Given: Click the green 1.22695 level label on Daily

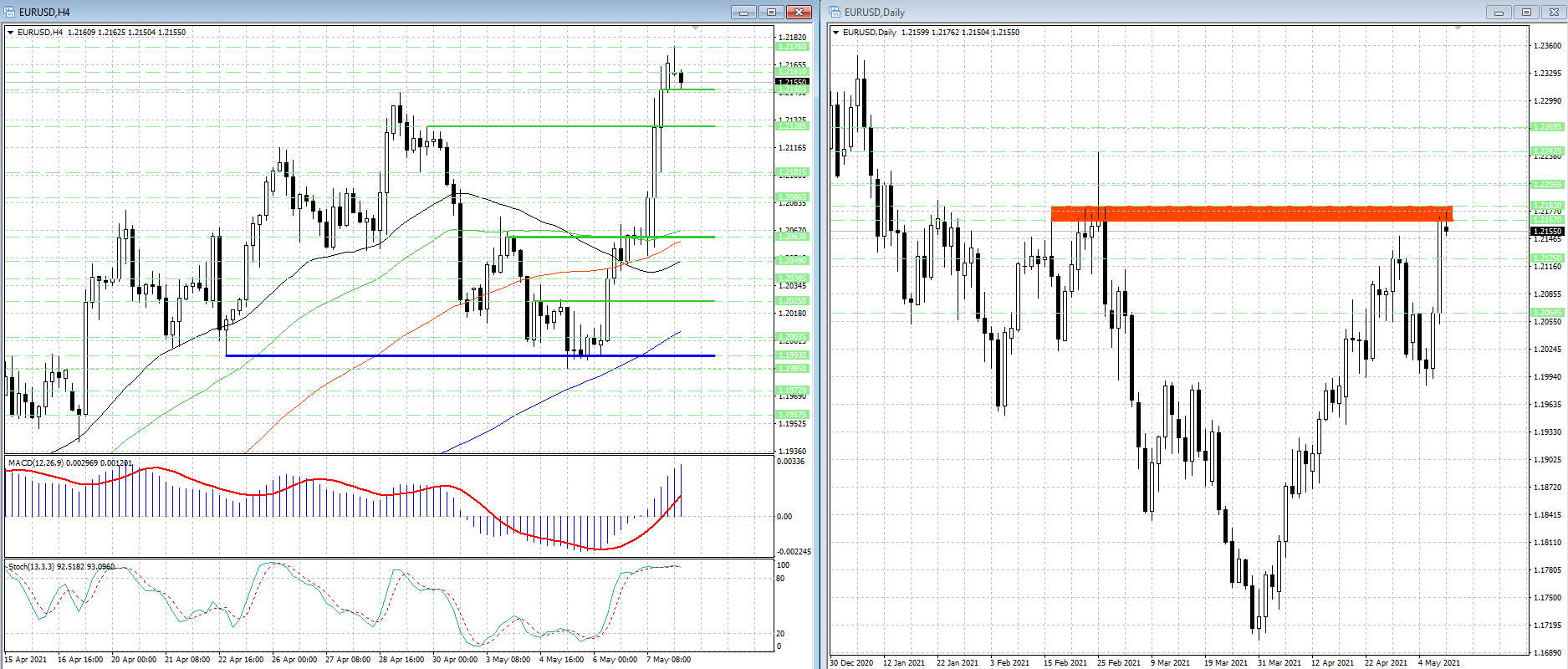Looking at the screenshot, I should [x=1547, y=127].
